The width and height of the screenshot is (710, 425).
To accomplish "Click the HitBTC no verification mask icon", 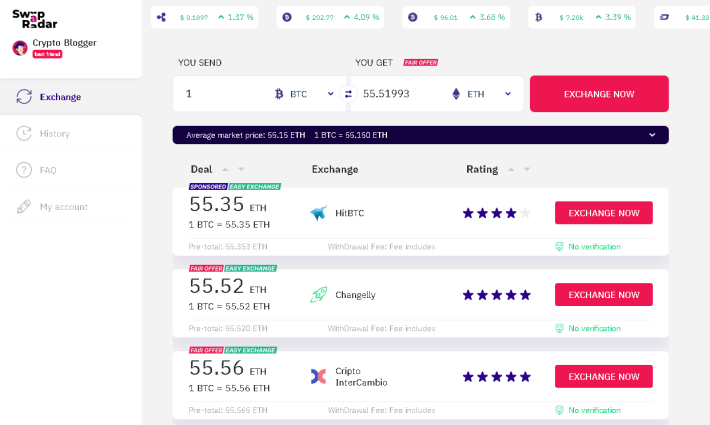I will 559,247.
